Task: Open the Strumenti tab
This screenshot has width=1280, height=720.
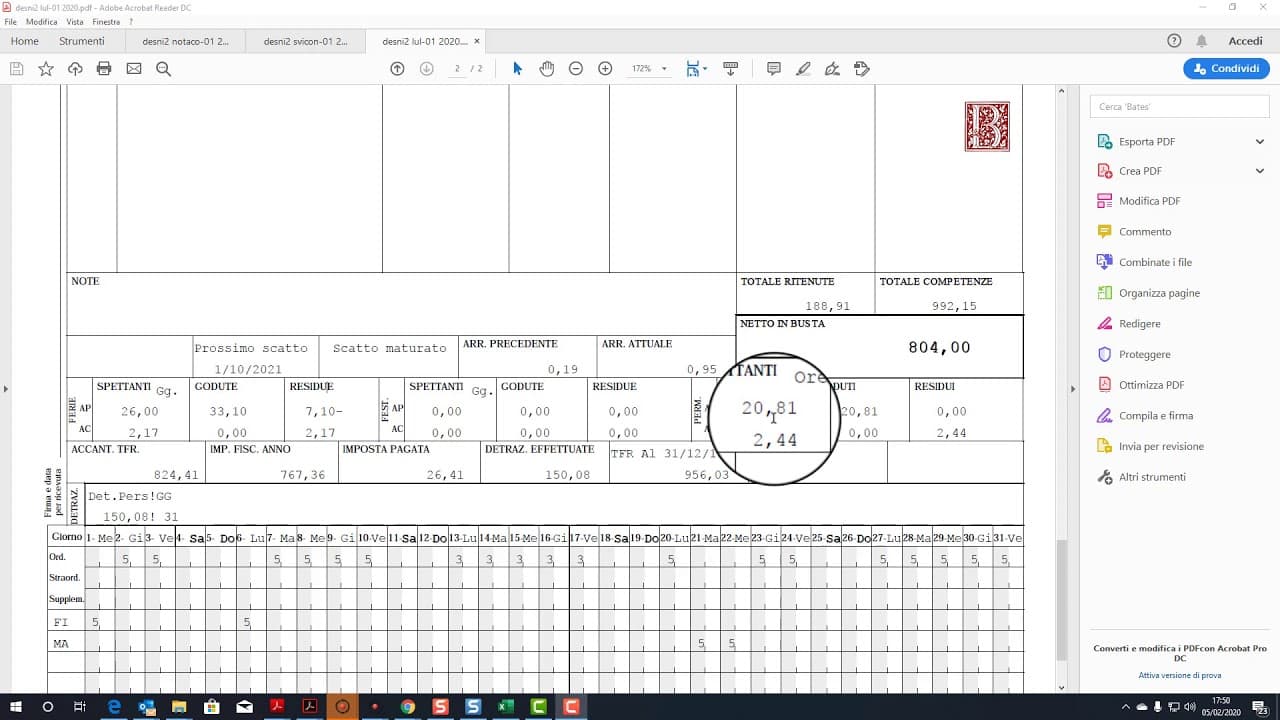Action: coord(82,41)
